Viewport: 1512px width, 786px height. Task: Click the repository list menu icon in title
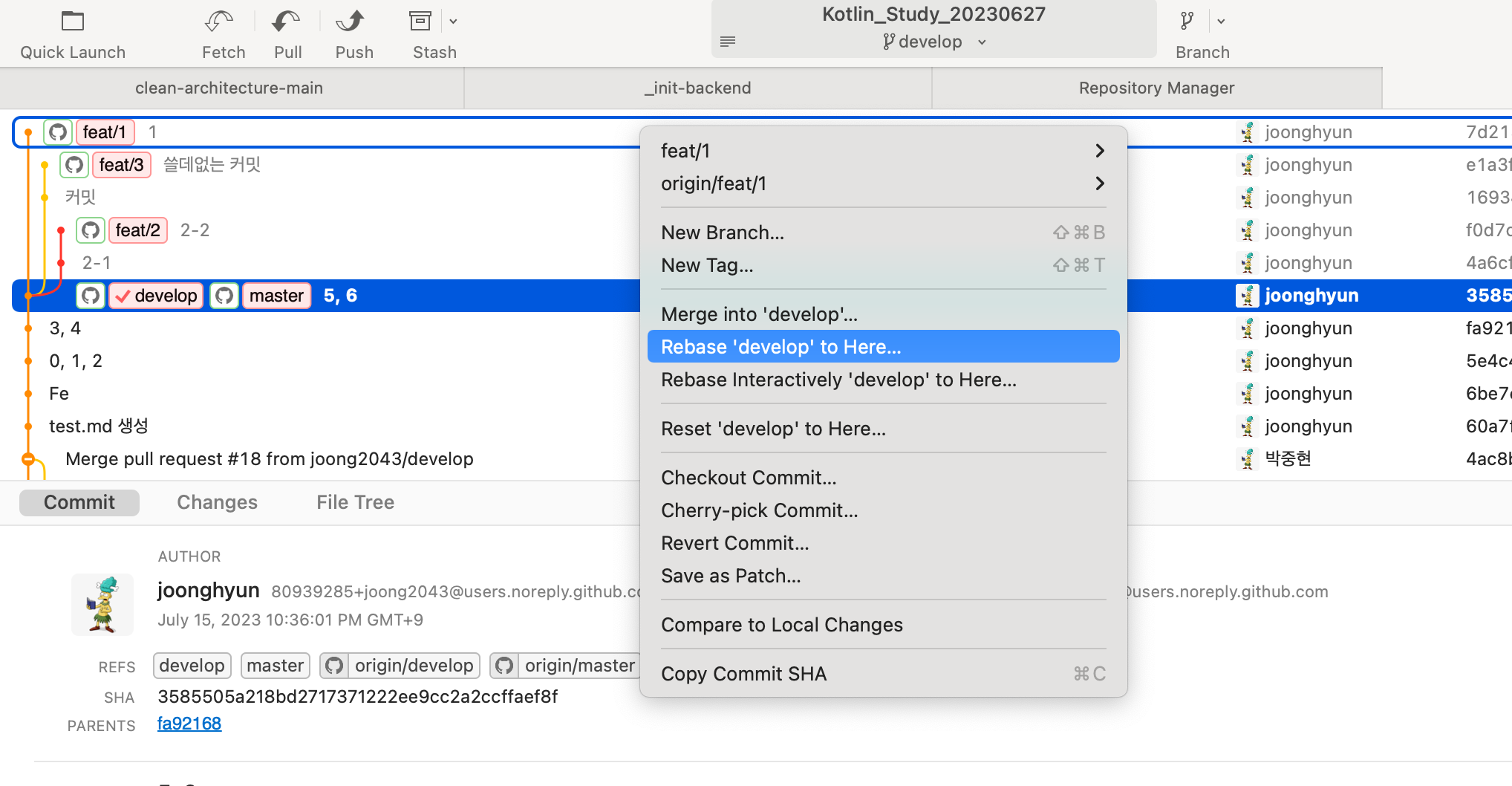coord(728,41)
